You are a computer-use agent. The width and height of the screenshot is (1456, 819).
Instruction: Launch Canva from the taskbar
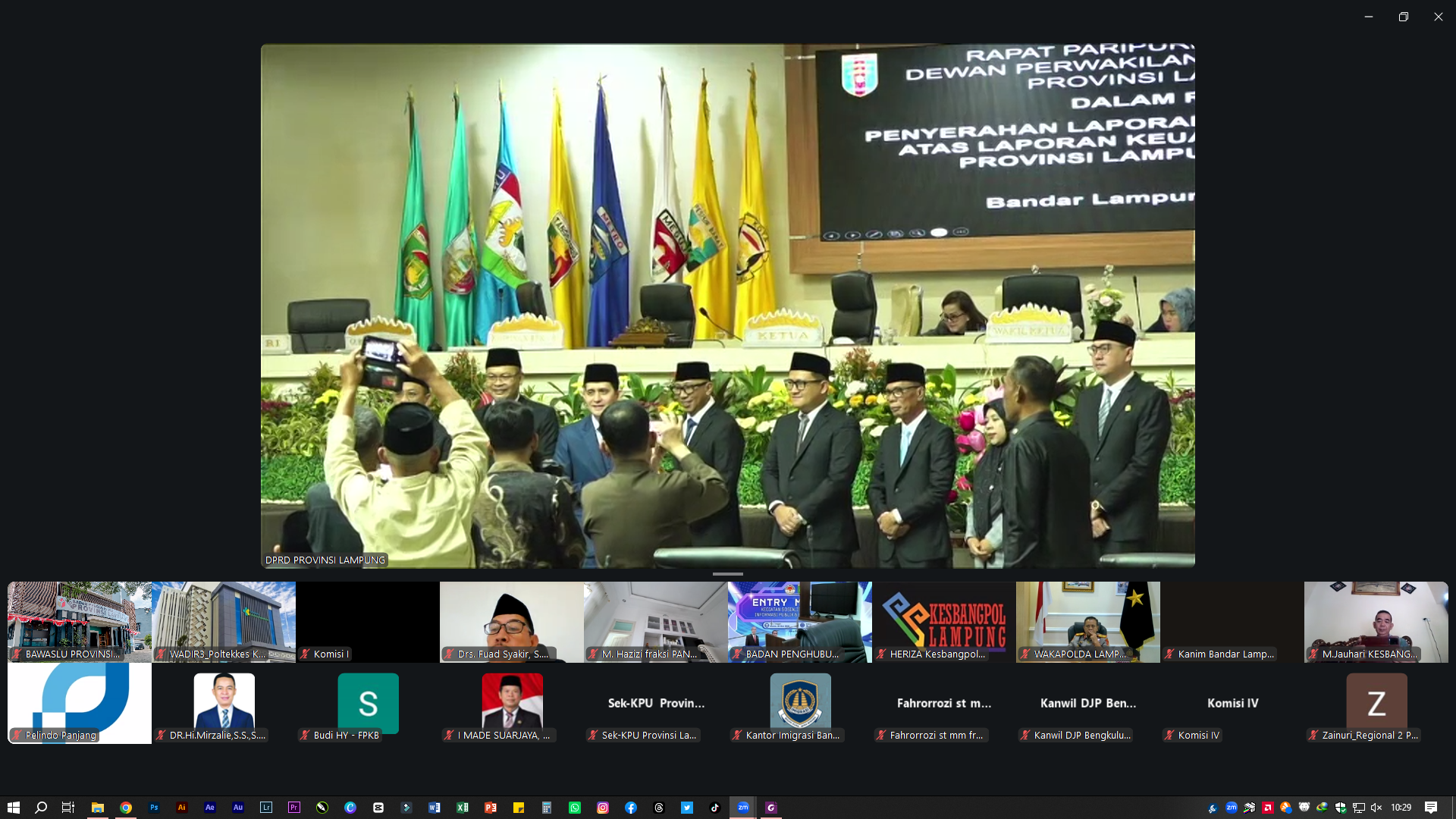pos(350,808)
